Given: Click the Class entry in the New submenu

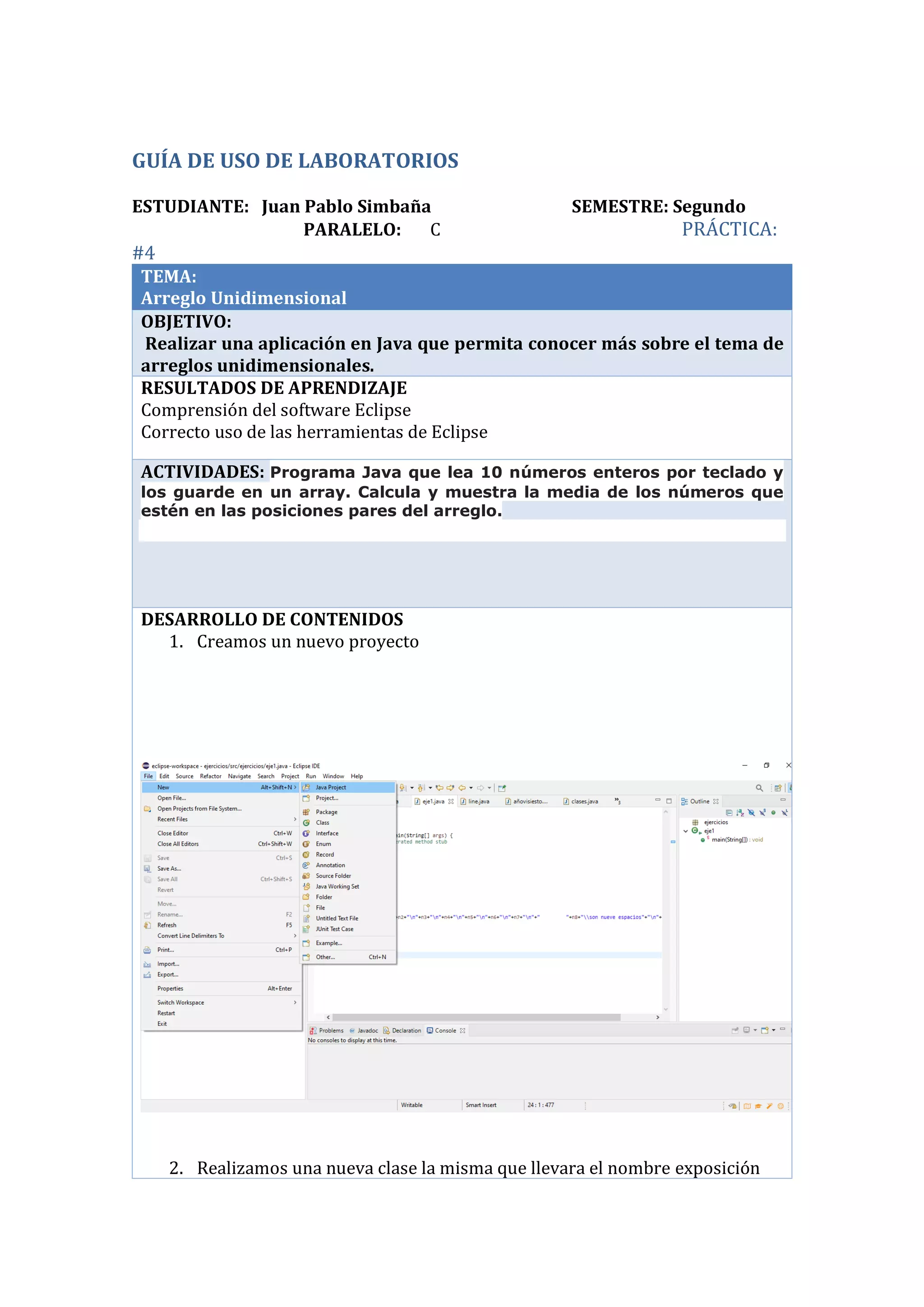Looking at the screenshot, I should pyautogui.click(x=322, y=822).
